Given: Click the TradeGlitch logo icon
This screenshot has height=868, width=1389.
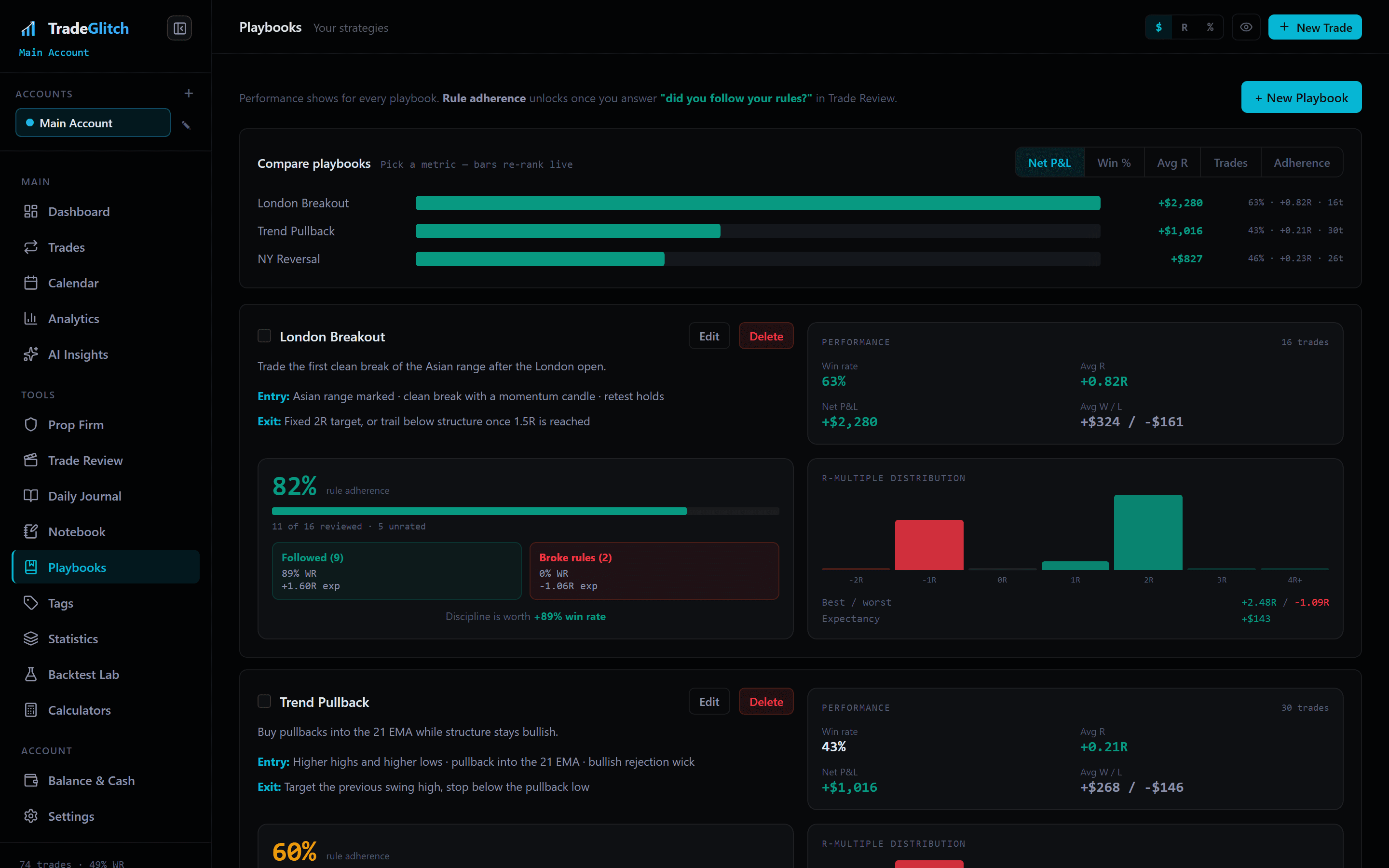Looking at the screenshot, I should click(x=29, y=28).
